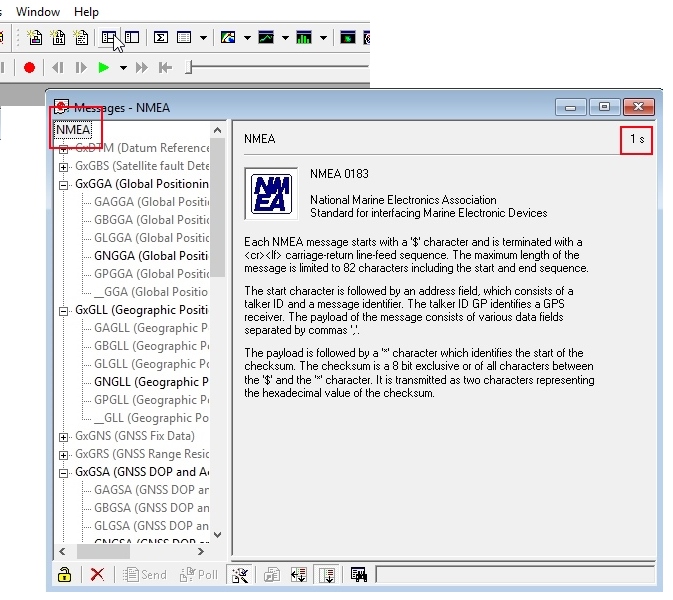Open the Map View icon
The image size is (673, 600).
(228, 38)
